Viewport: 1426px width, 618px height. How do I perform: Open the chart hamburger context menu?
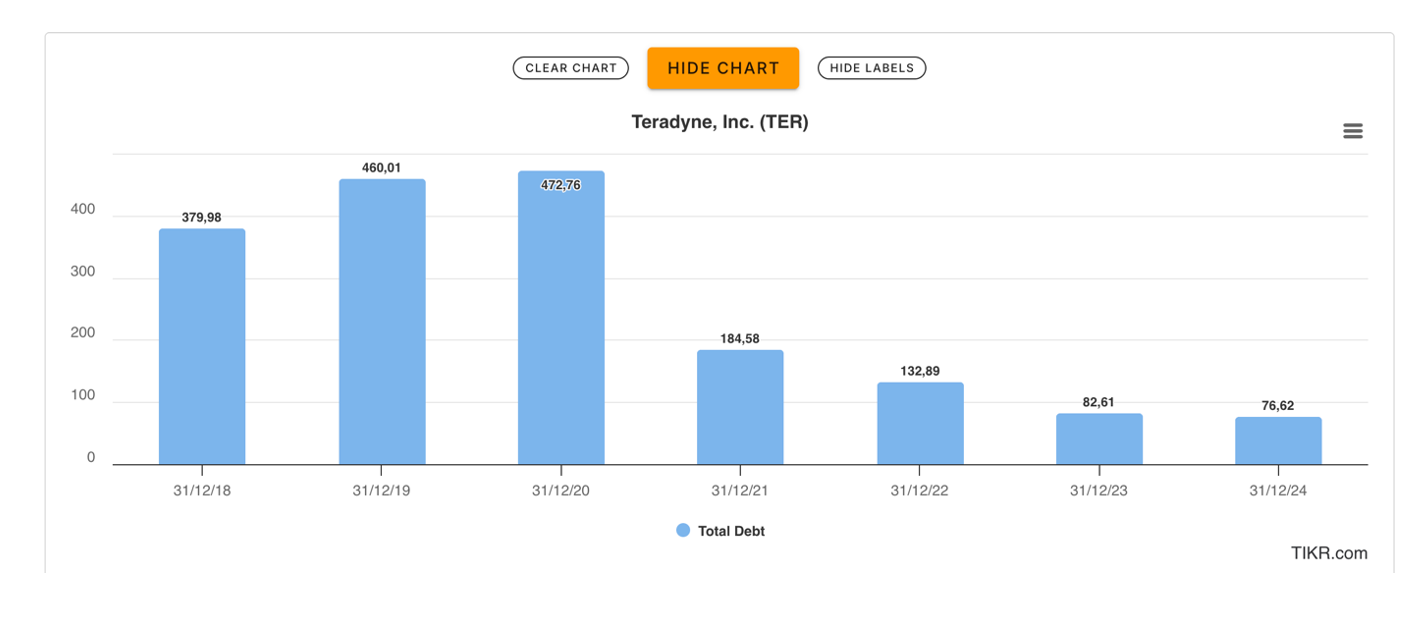coord(1352,131)
